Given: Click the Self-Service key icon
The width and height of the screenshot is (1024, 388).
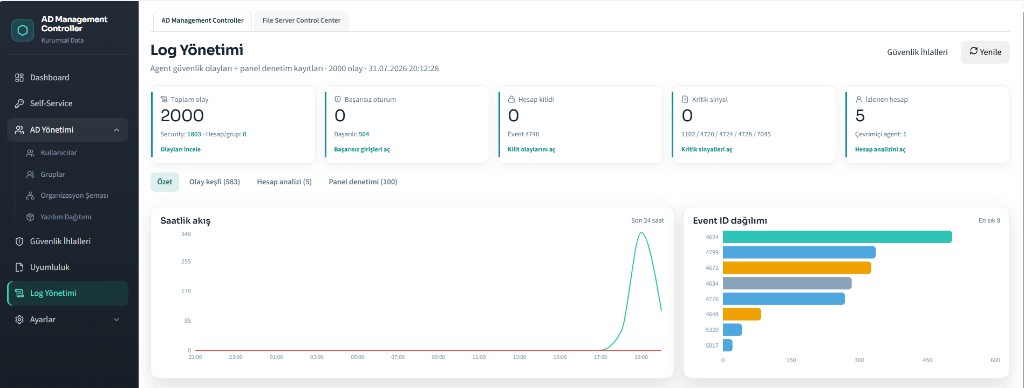Looking at the screenshot, I should tap(20, 104).
